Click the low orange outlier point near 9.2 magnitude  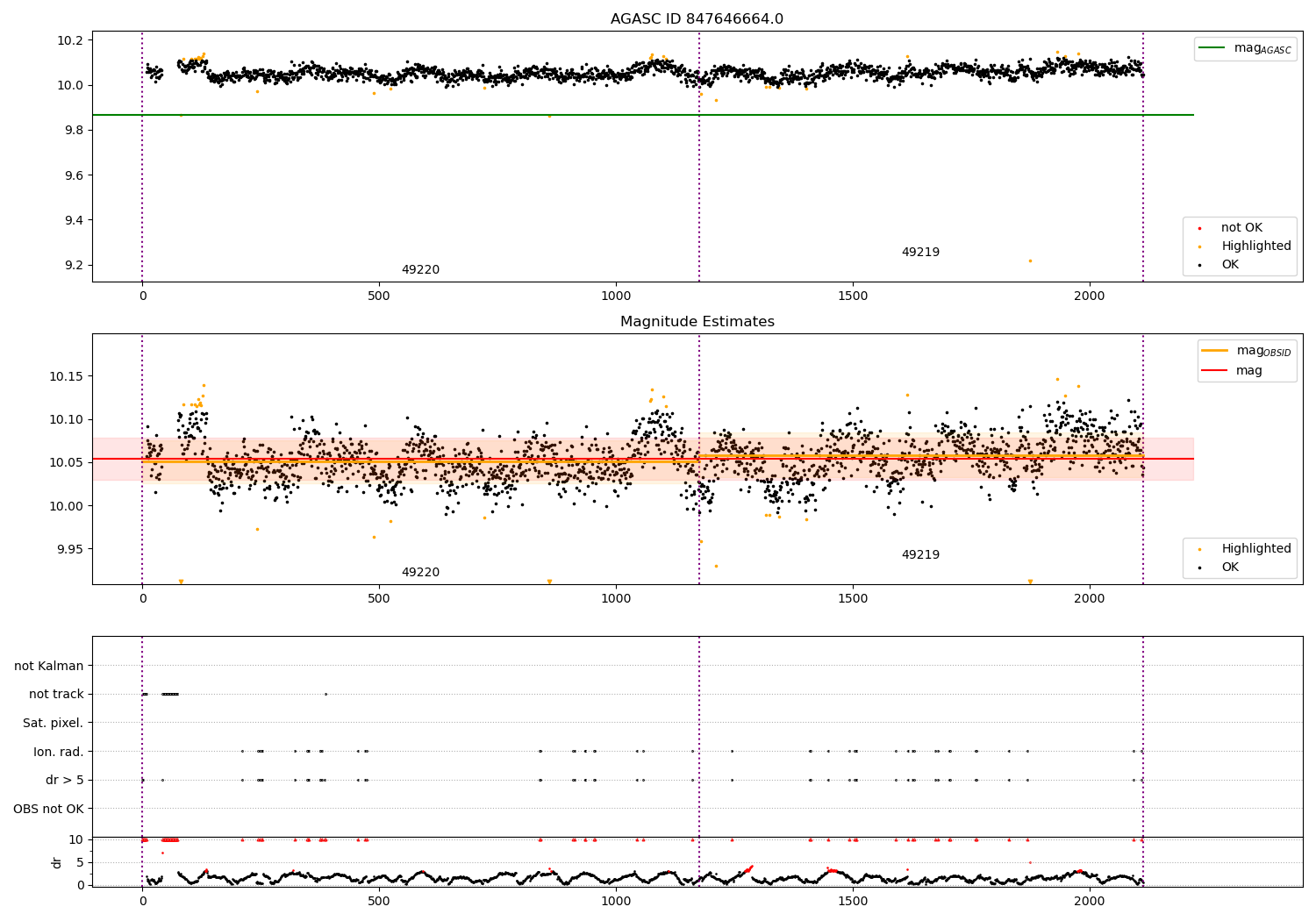tap(1030, 261)
